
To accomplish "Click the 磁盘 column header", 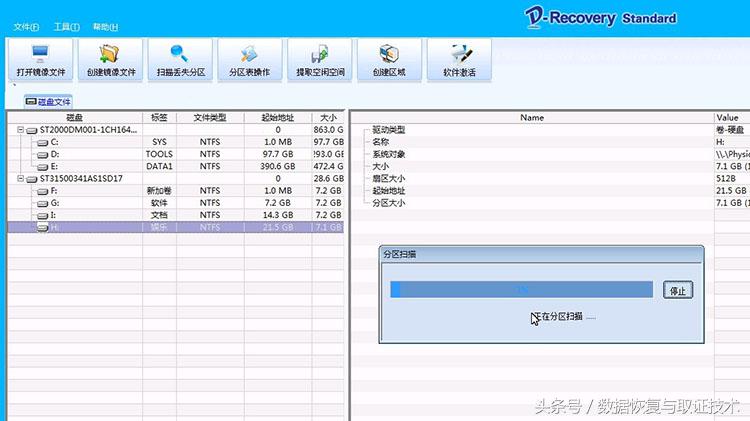I will point(75,117).
